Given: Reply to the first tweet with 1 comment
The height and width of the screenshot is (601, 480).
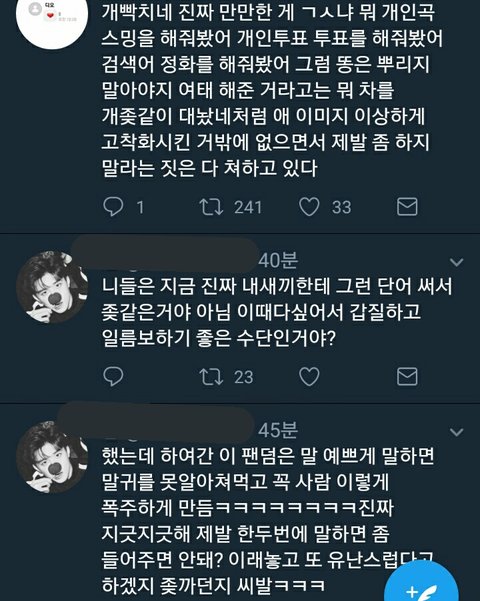Looking at the screenshot, I should pyautogui.click(x=113, y=207).
